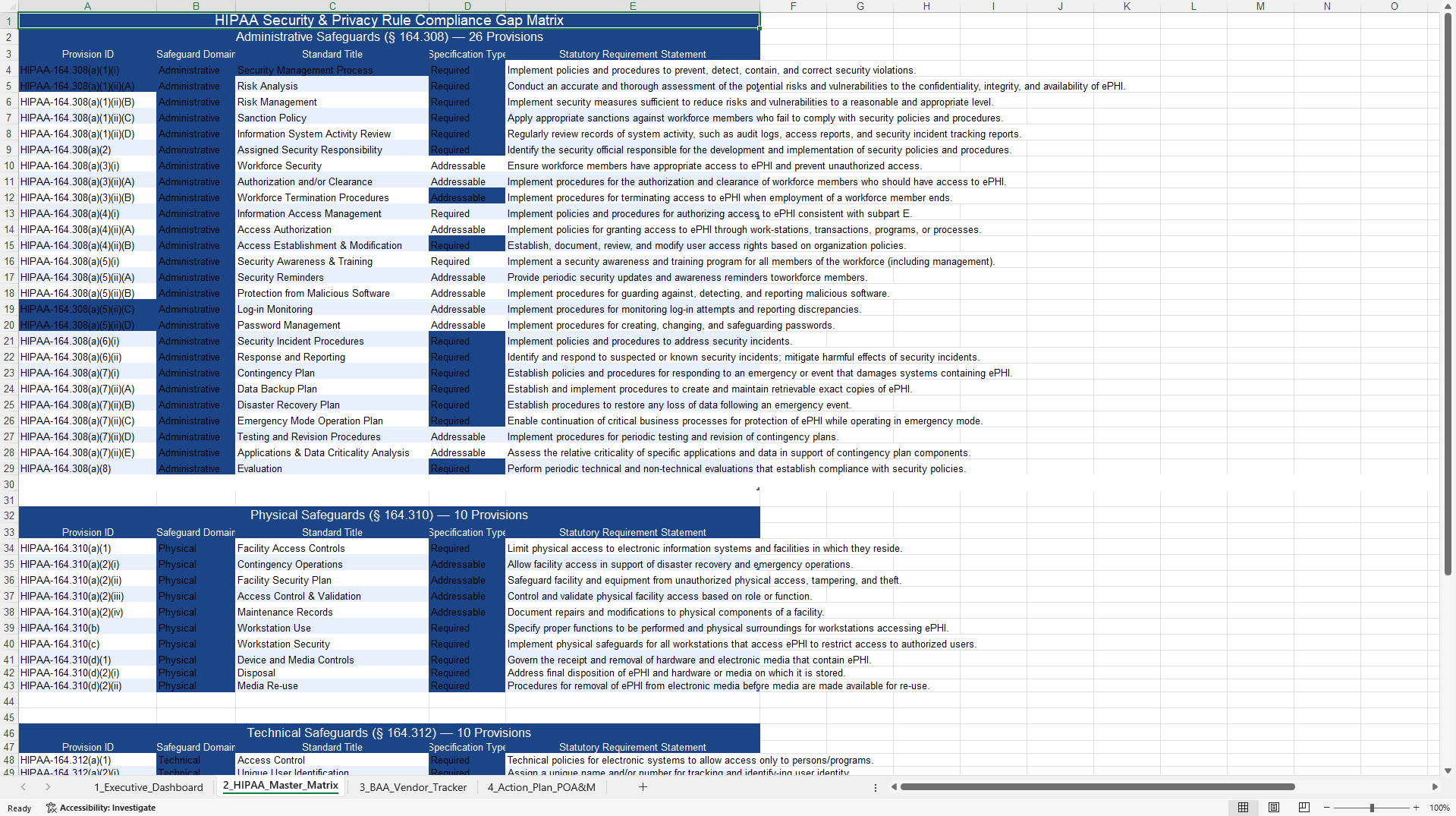The image size is (1456, 816).
Task: Select column A header
Action: point(87,6)
